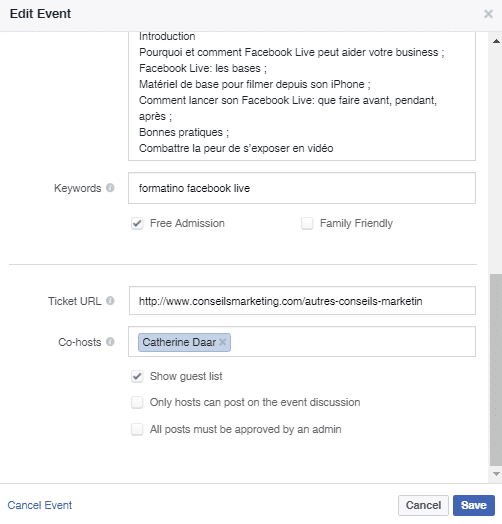Uncheck the Free Admission checkbox
This screenshot has width=502, height=524.
click(x=137, y=223)
